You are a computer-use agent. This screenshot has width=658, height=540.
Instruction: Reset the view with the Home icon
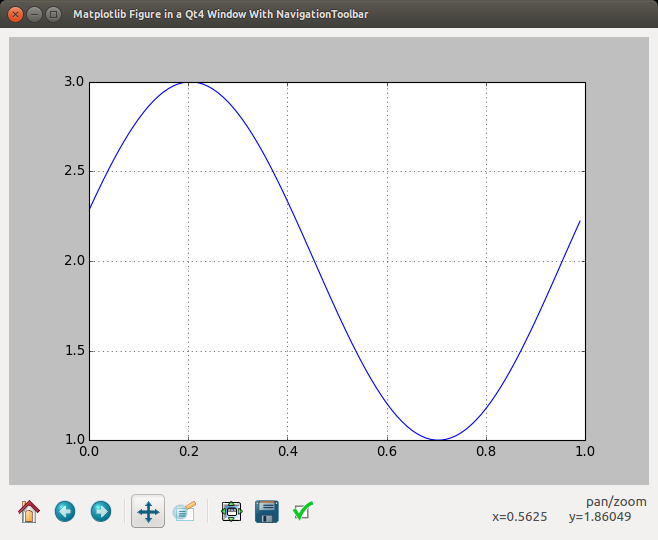[29, 511]
